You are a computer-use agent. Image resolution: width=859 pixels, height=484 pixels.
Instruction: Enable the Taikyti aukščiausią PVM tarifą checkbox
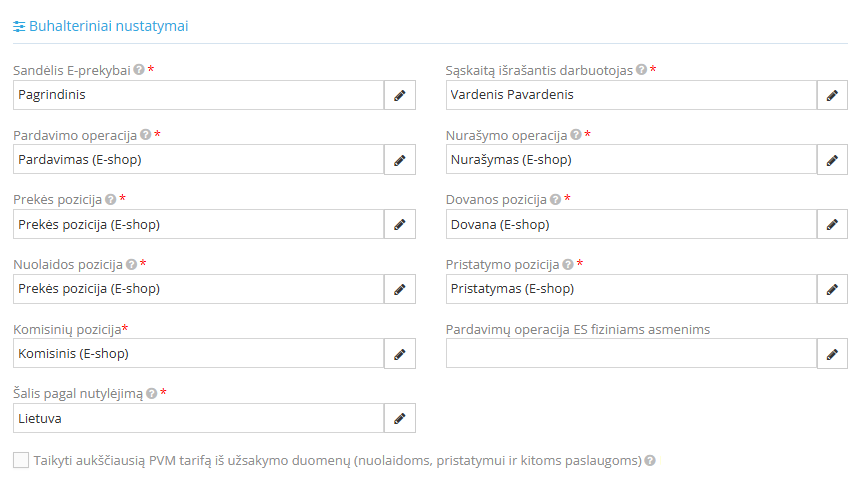pos(21,460)
